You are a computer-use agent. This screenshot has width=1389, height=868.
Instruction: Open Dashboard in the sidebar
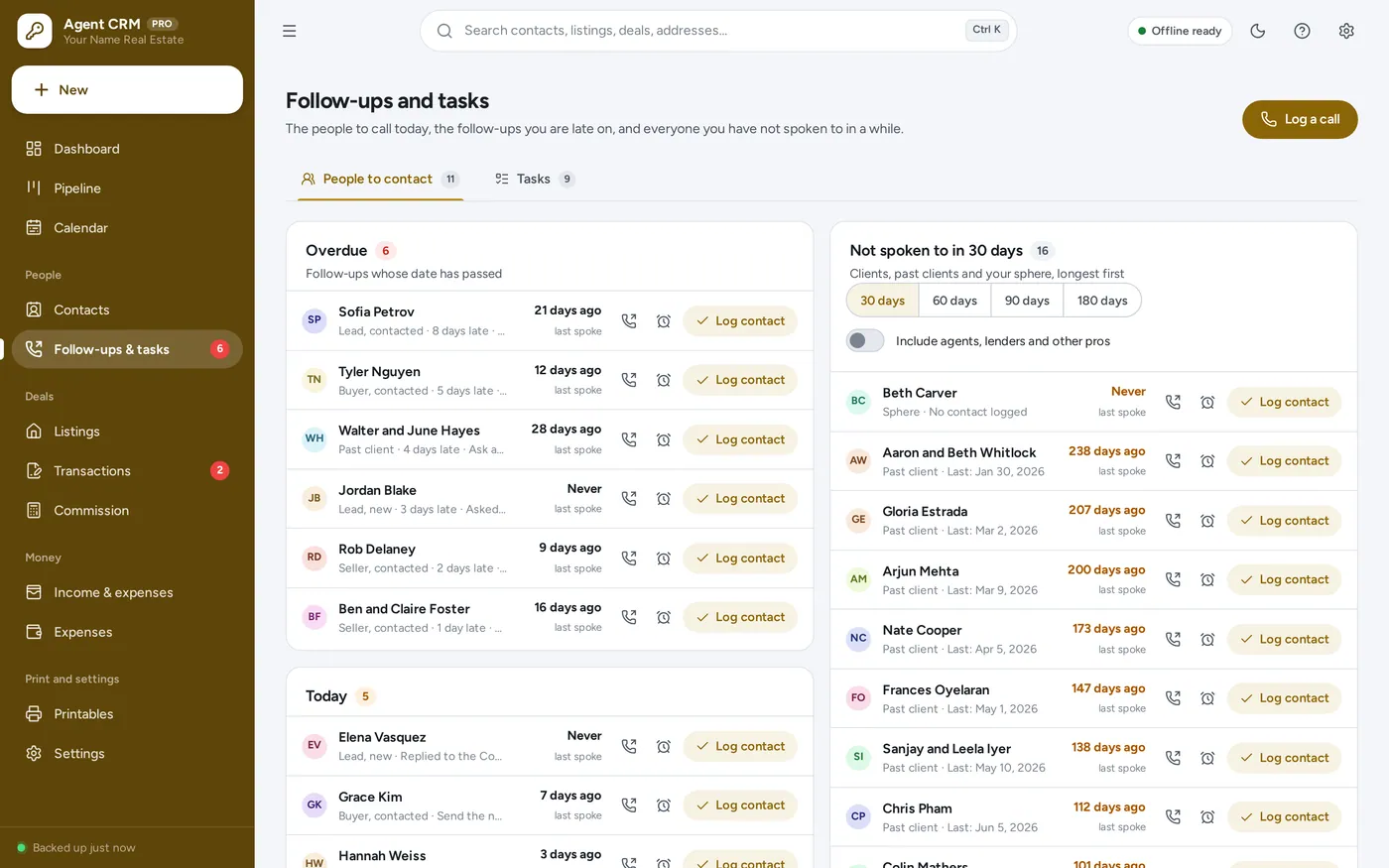coord(127,149)
